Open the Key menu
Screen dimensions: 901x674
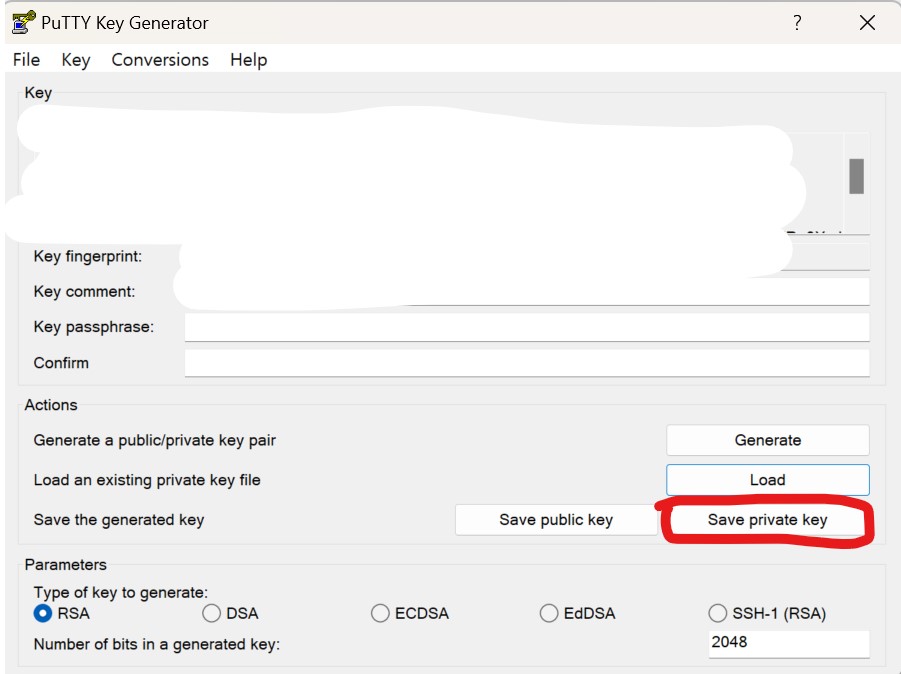76,60
